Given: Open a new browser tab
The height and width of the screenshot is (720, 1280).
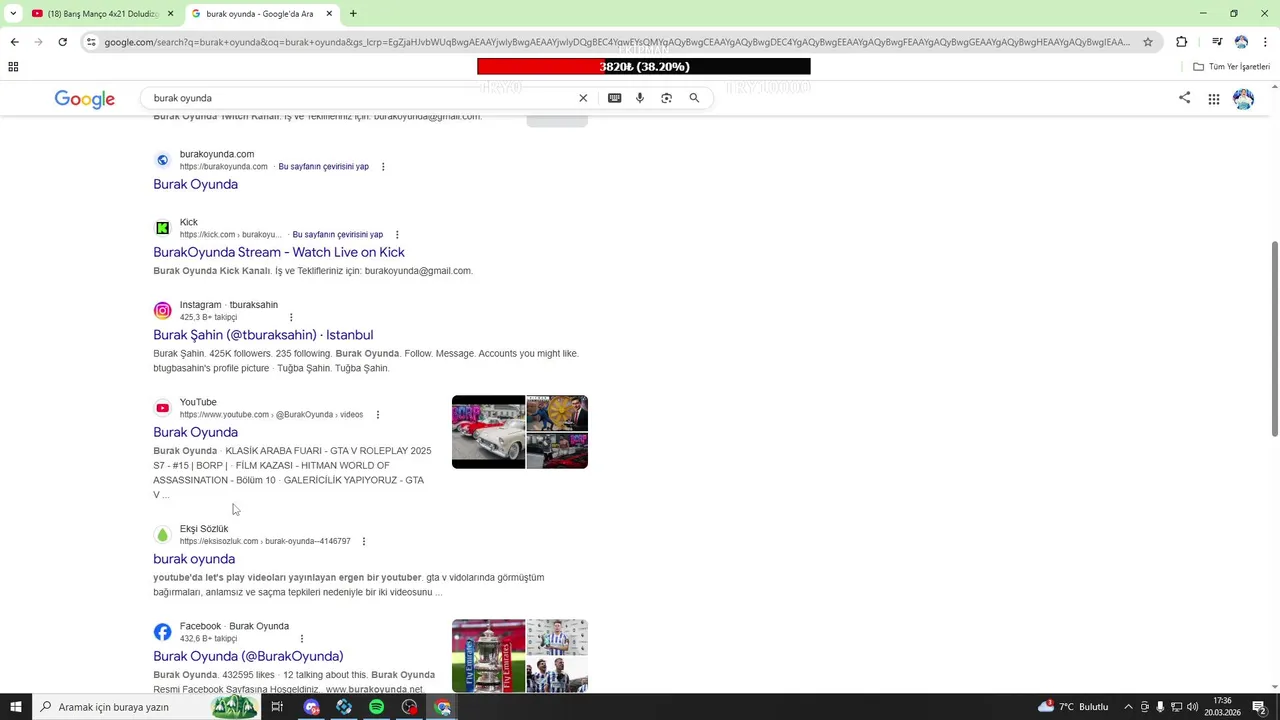Looking at the screenshot, I should point(353,14).
